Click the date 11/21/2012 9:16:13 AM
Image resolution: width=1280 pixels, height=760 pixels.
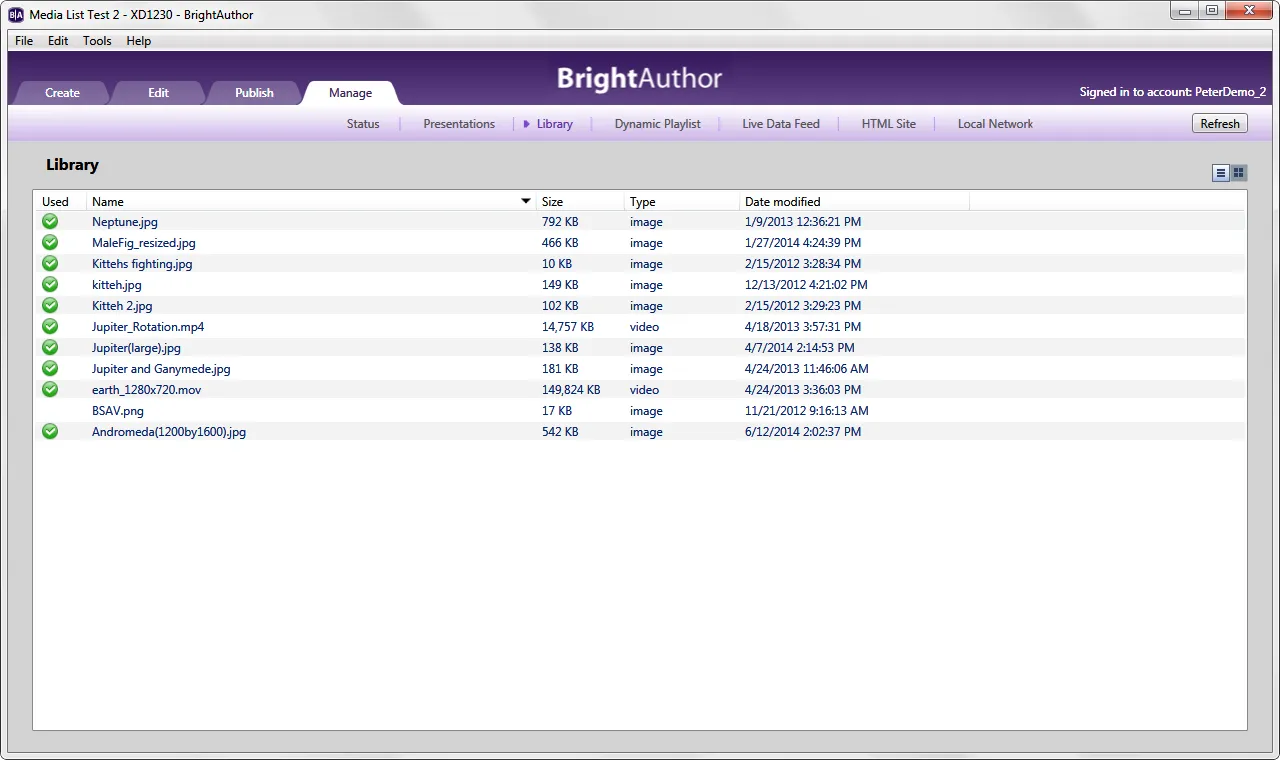tap(807, 411)
